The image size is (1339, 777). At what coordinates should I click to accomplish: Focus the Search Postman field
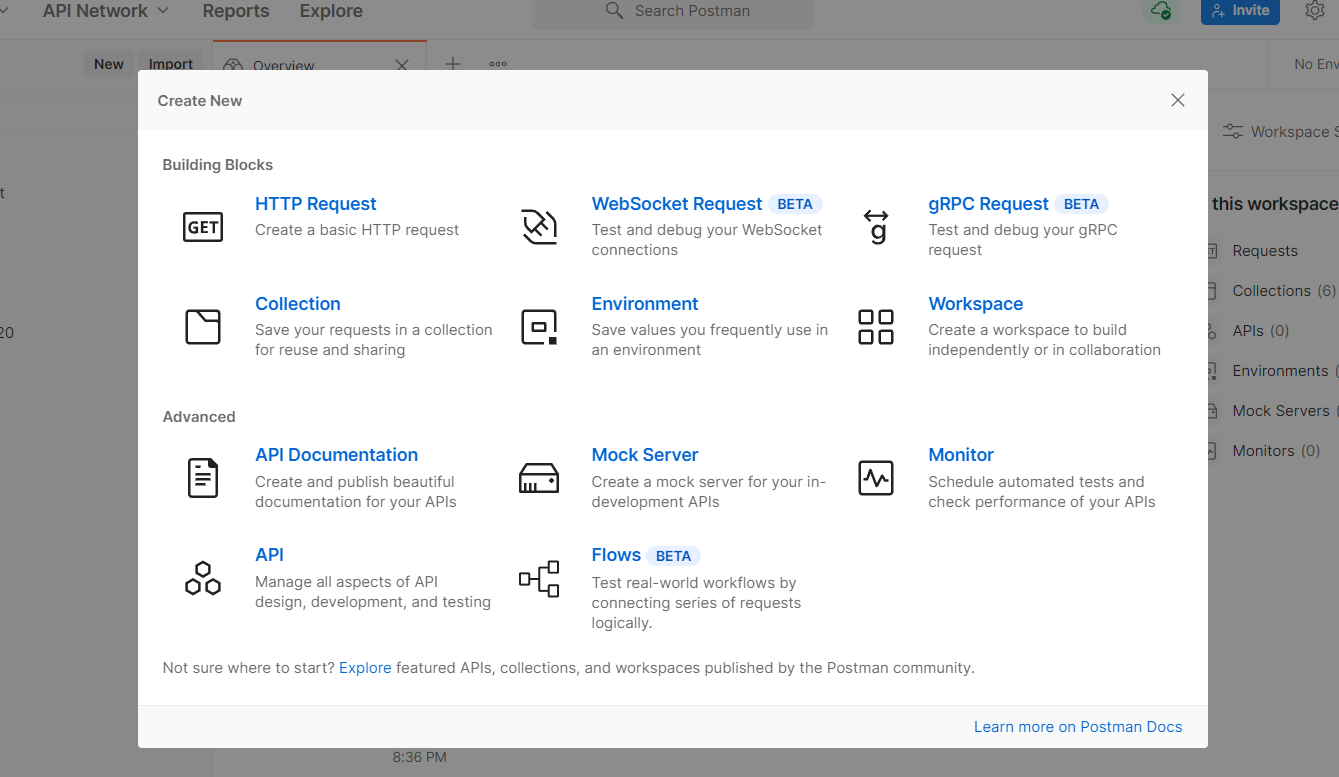click(x=672, y=12)
